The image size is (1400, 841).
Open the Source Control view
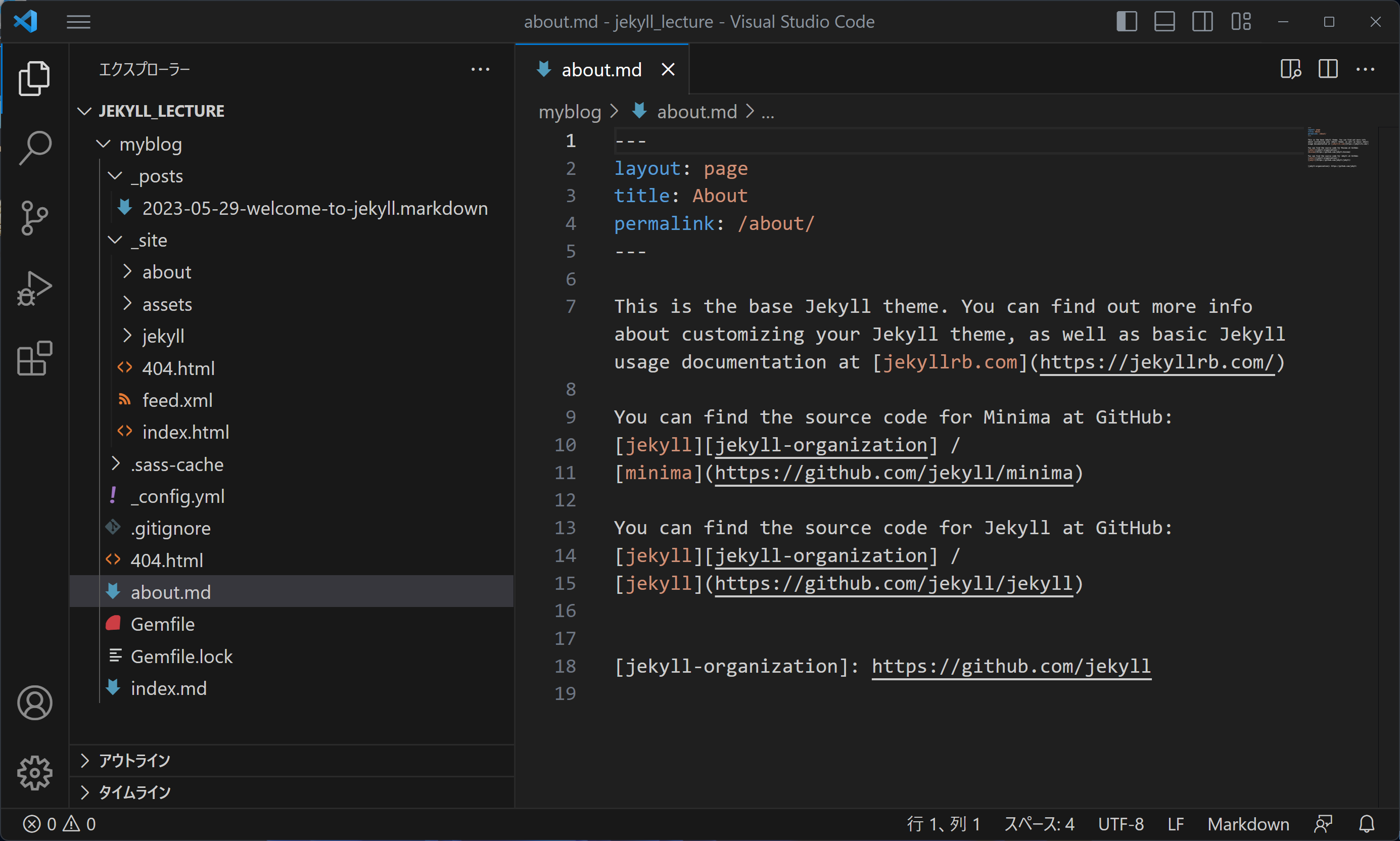click(34, 218)
